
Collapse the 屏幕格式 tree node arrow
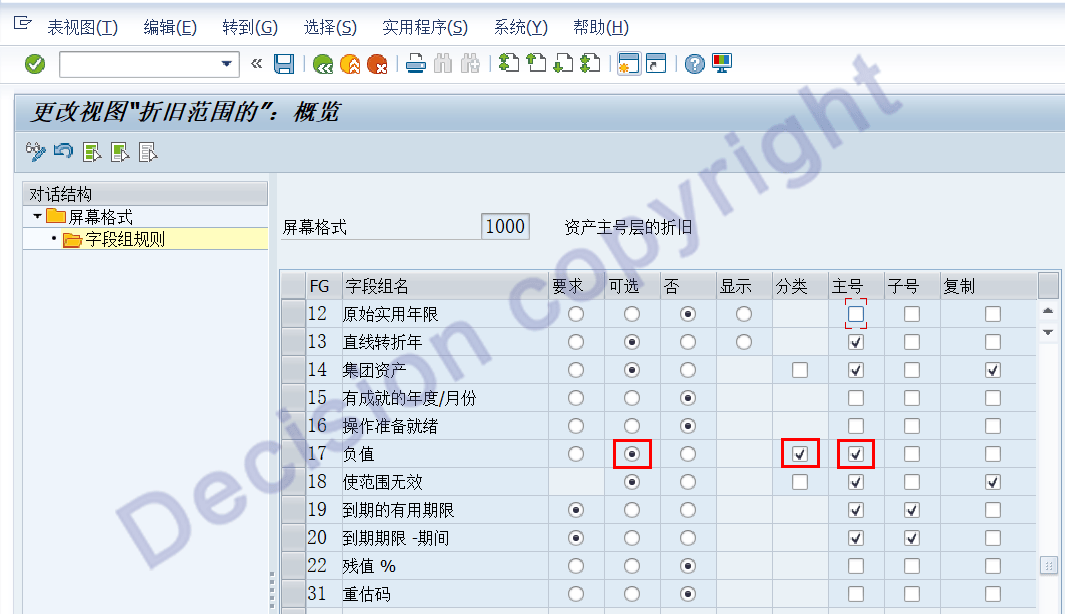tap(37, 216)
